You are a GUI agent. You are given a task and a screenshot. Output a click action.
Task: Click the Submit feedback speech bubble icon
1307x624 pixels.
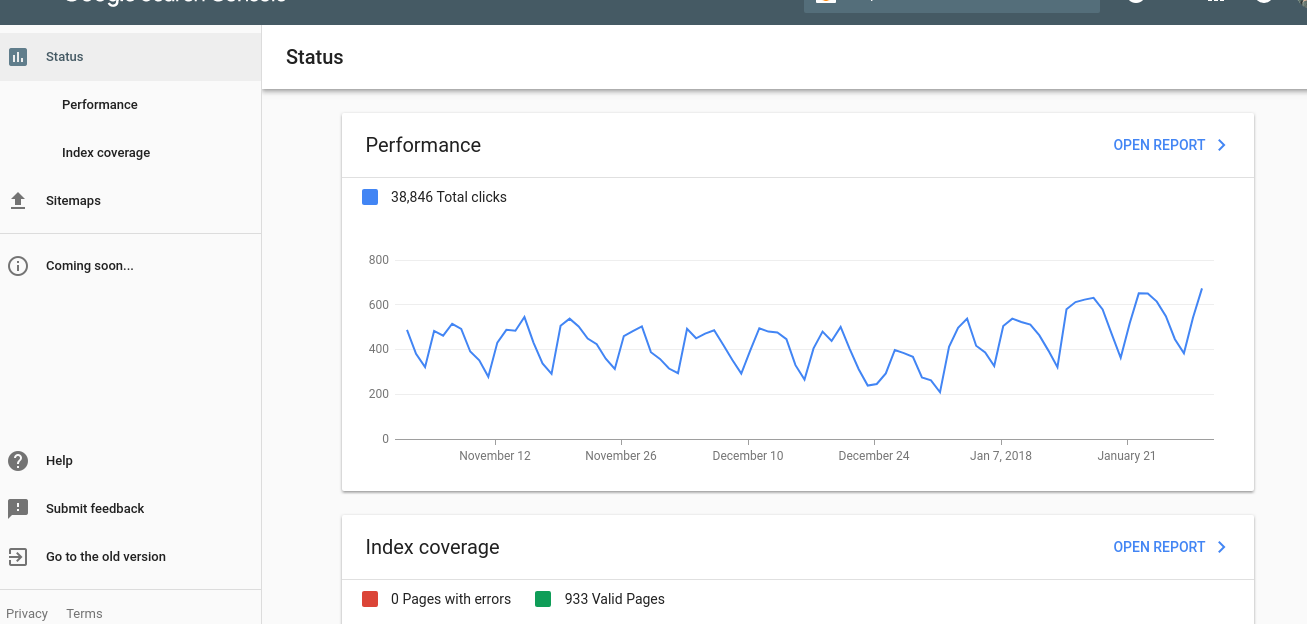pyautogui.click(x=18, y=509)
